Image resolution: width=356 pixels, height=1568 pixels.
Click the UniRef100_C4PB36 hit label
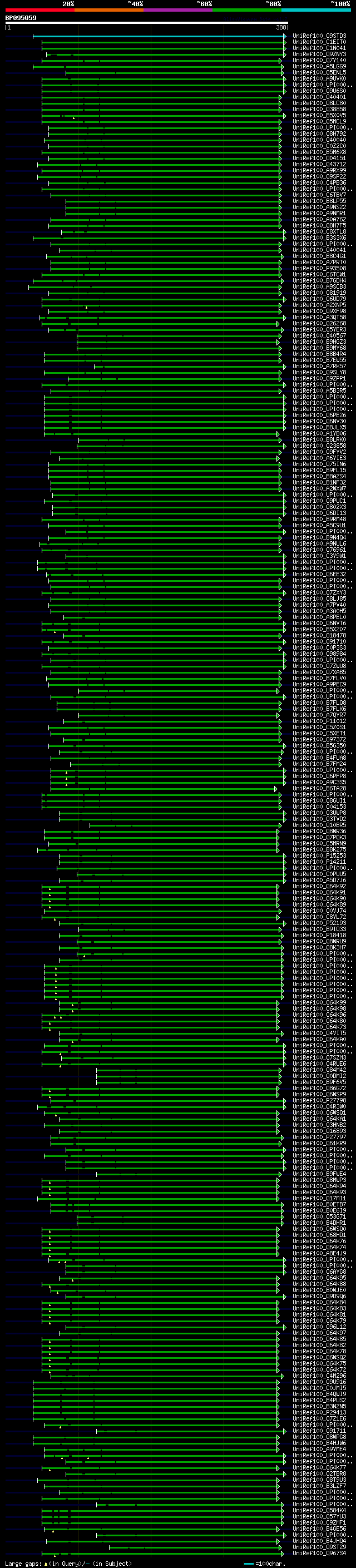[319, 182]
